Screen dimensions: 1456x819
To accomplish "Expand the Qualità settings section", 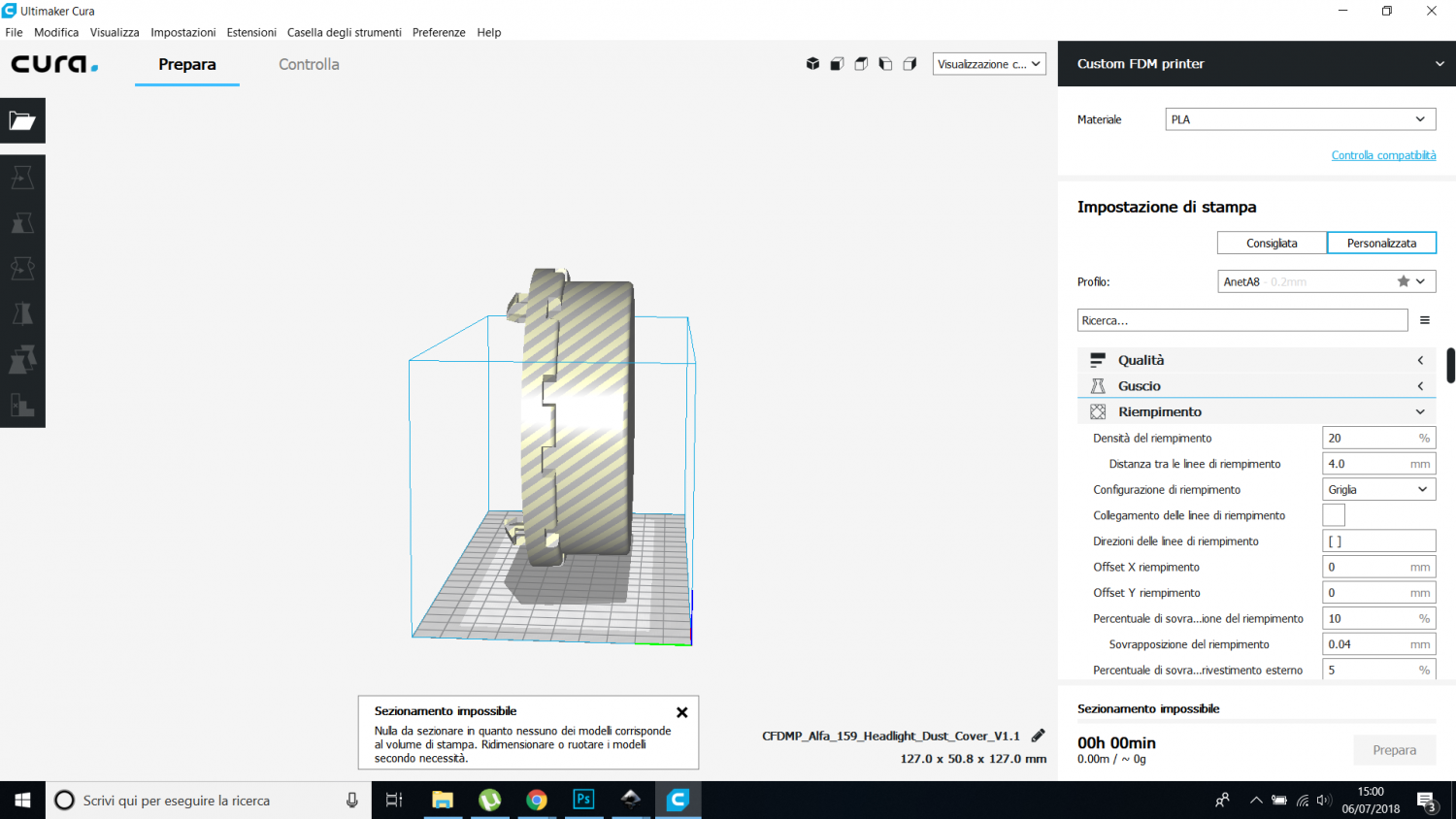I will (1257, 360).
